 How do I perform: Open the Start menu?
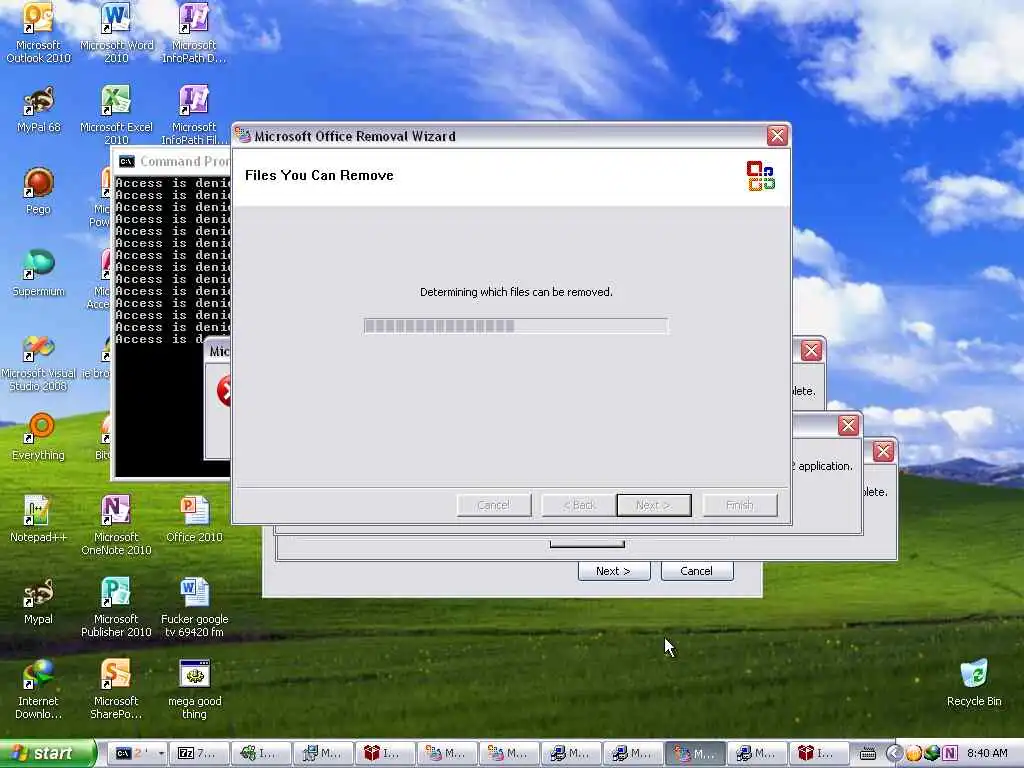click(47, 753)
